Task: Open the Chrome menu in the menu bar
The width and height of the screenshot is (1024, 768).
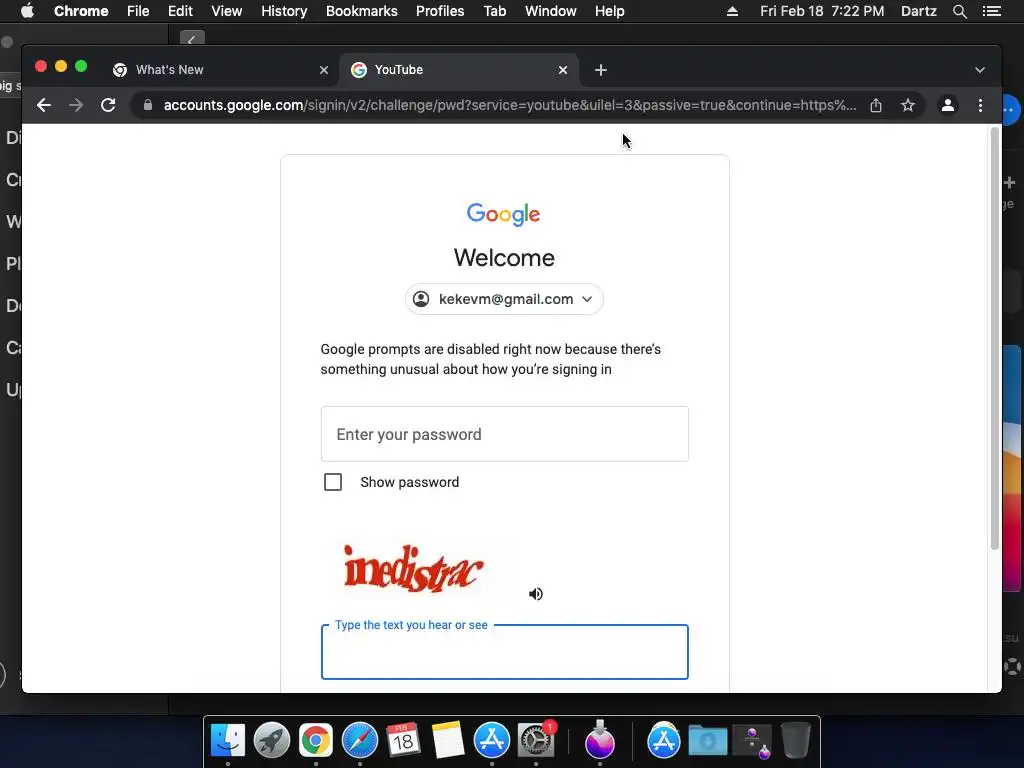Action: [81, 11]
